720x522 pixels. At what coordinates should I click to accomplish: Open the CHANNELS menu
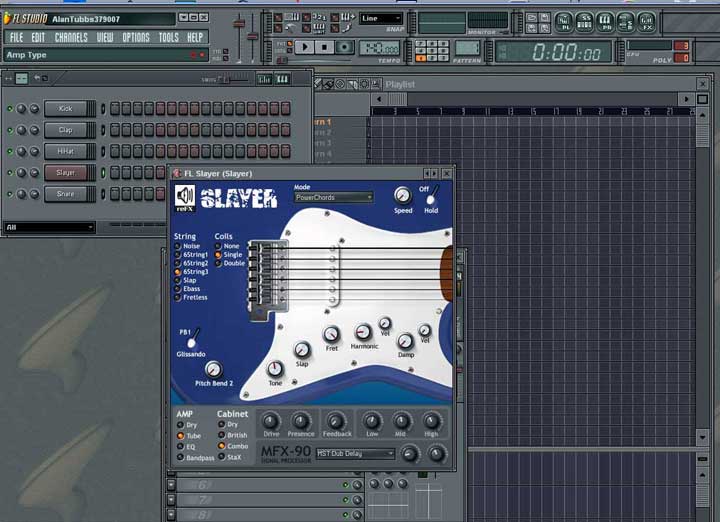pyautogui.click(x=71, y=38)
